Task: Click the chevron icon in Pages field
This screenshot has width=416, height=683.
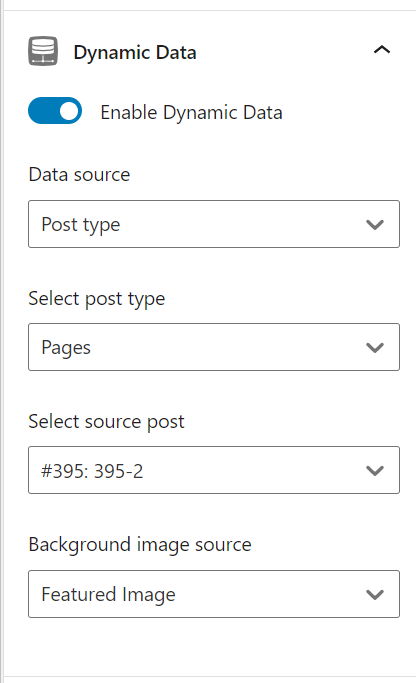Action: coord(375,348)
